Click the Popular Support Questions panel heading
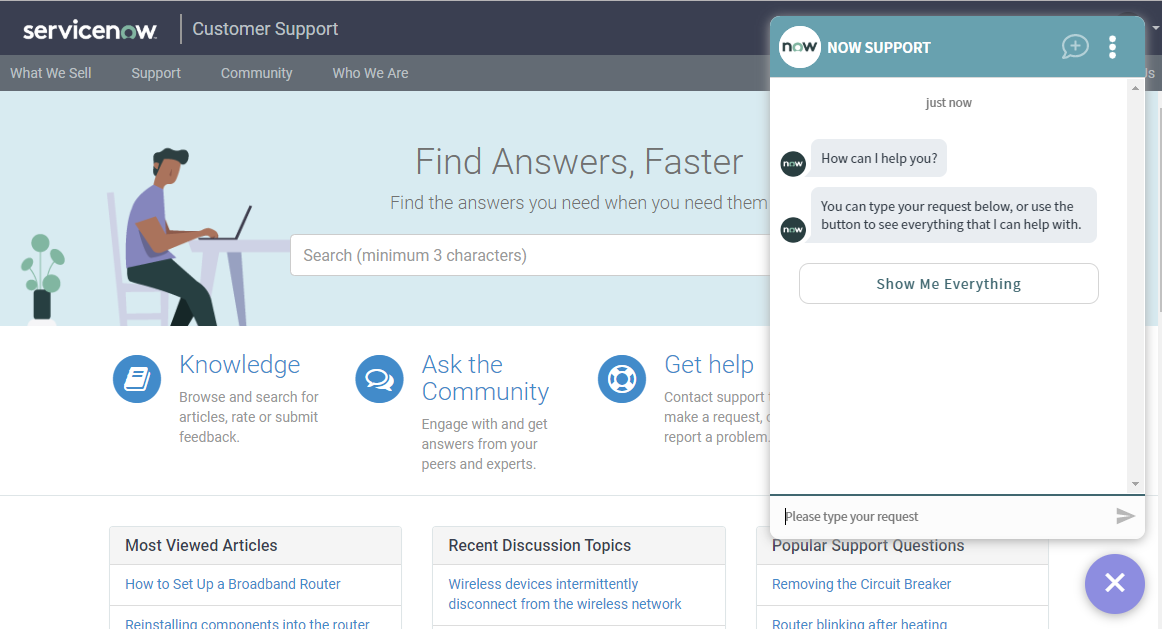 (868, 545)
